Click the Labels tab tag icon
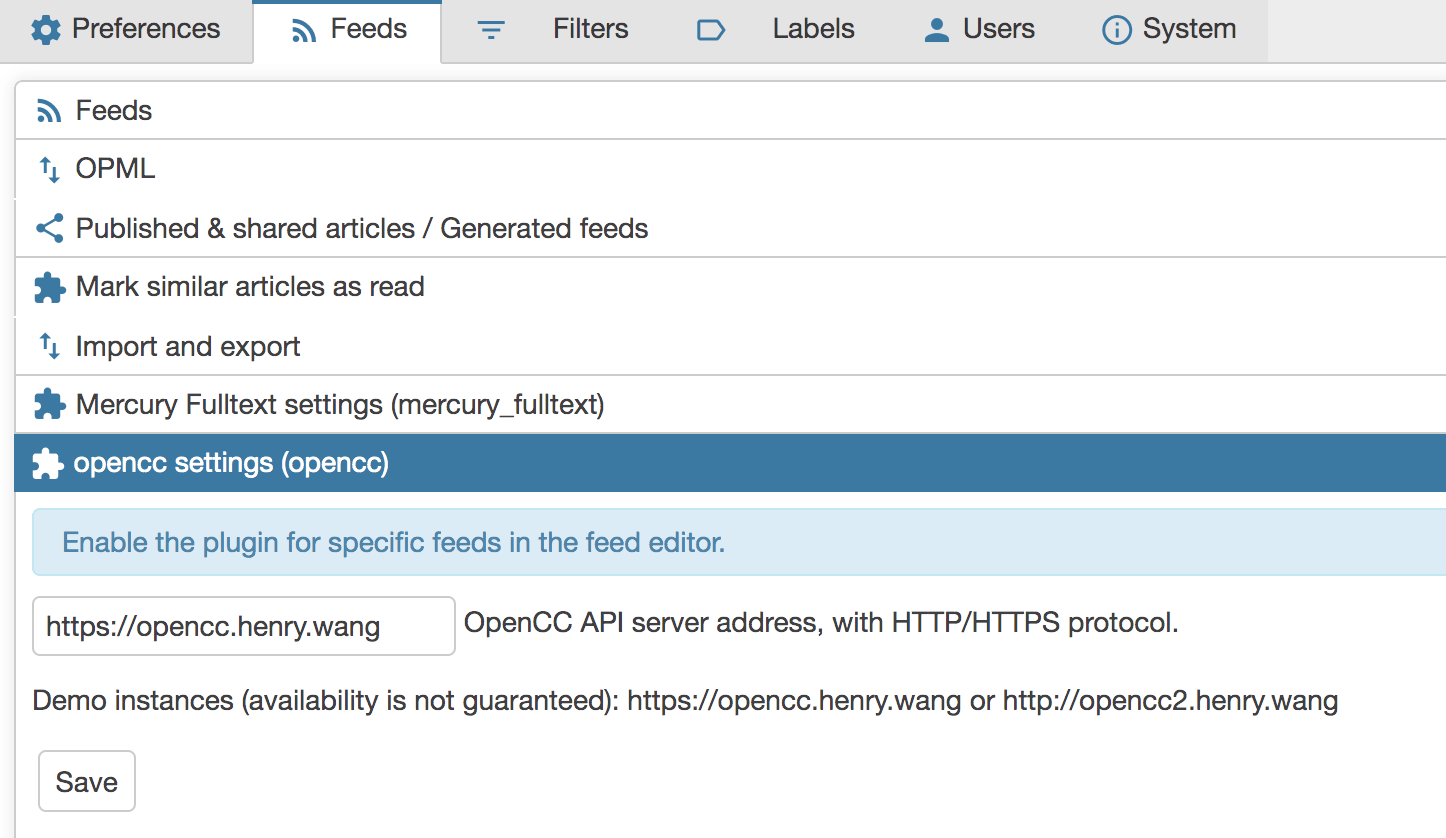This screenshot has height=838, width=1446. coord(710,31)
